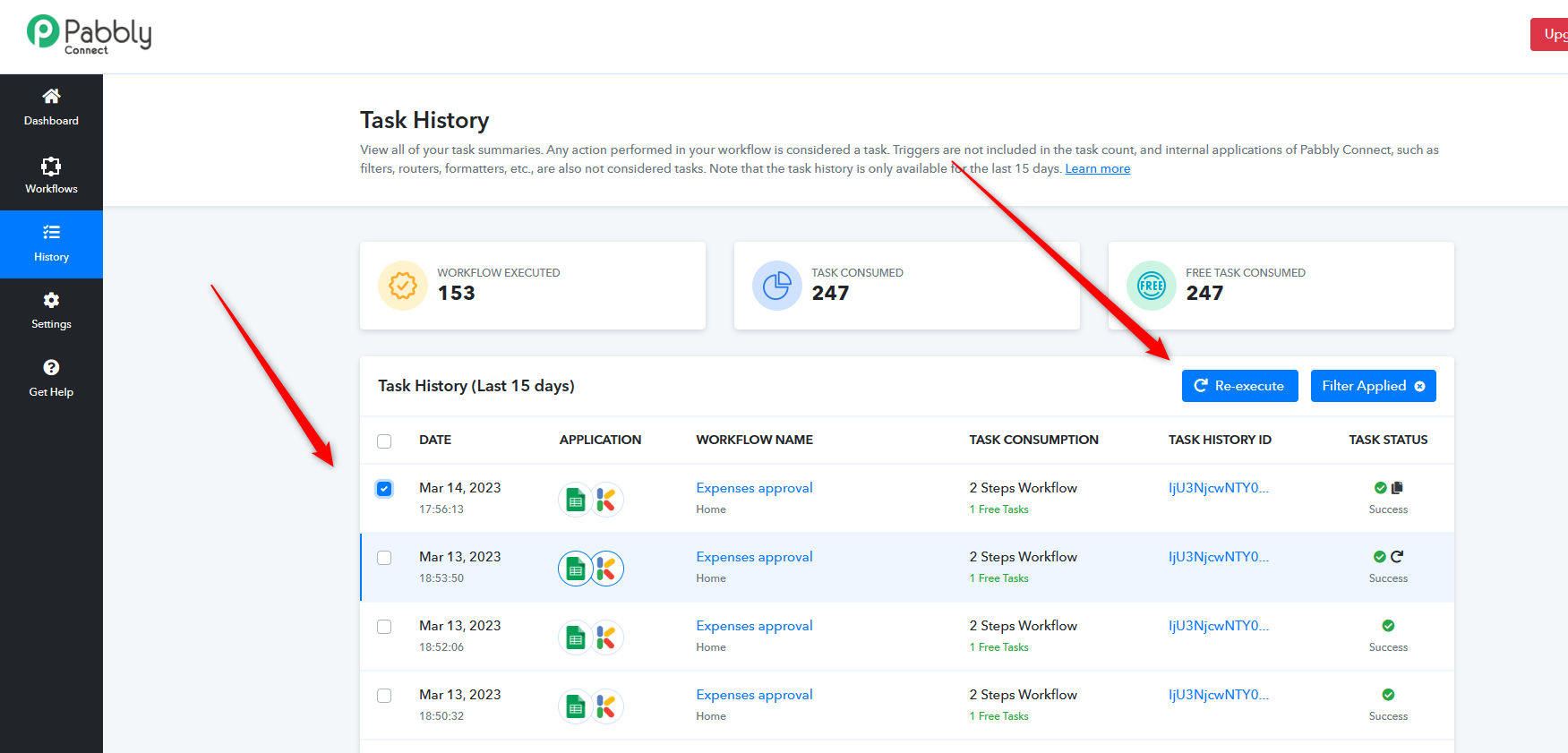1568x753 pixels.
Task: Uncheck the Mar 14, 2023 row checkbox
Action: tap(384, 489)
